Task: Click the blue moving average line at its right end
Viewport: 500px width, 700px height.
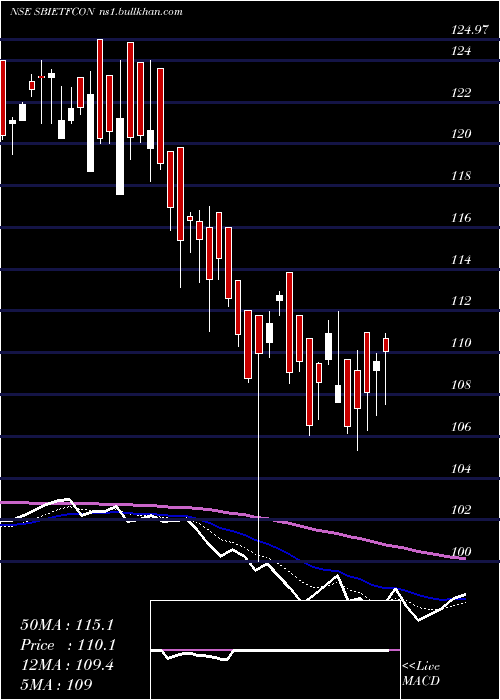Action: (463, 598)
